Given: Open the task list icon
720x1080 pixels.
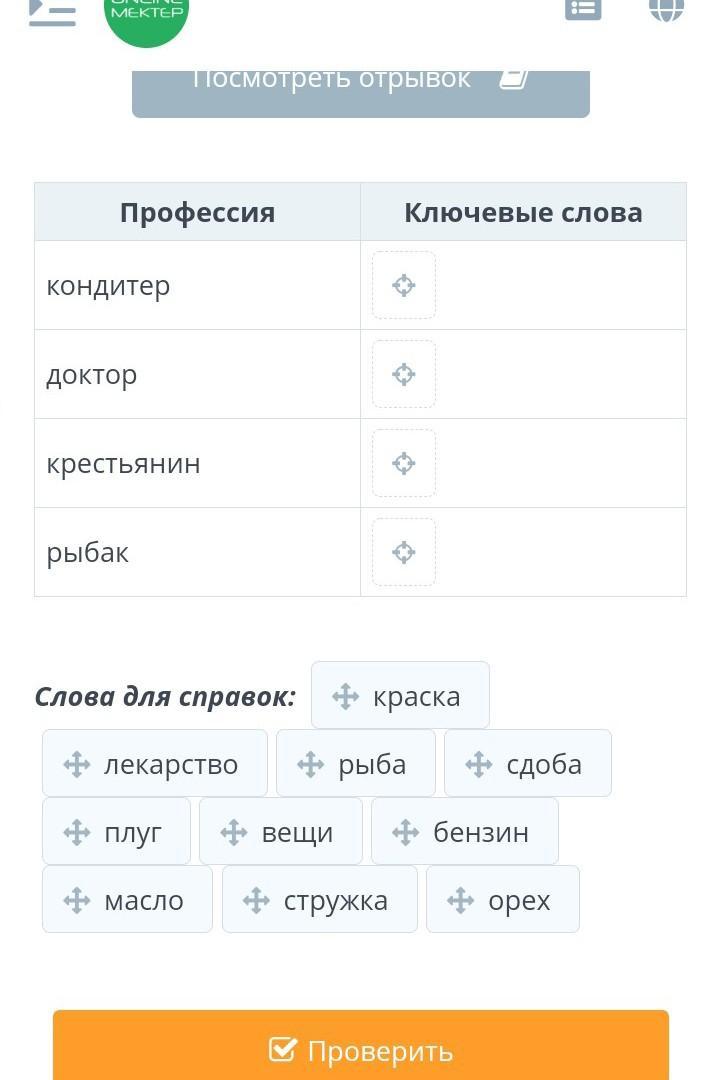Looking at the screenshot, I should click(583, 8).
